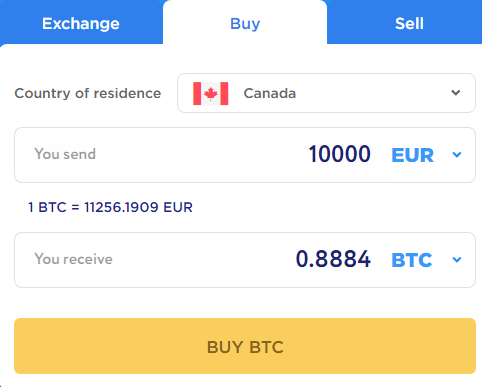The width and height of the screenshot is (482, 387).
Task: Select the Buy tab
Action: [245, 24]
